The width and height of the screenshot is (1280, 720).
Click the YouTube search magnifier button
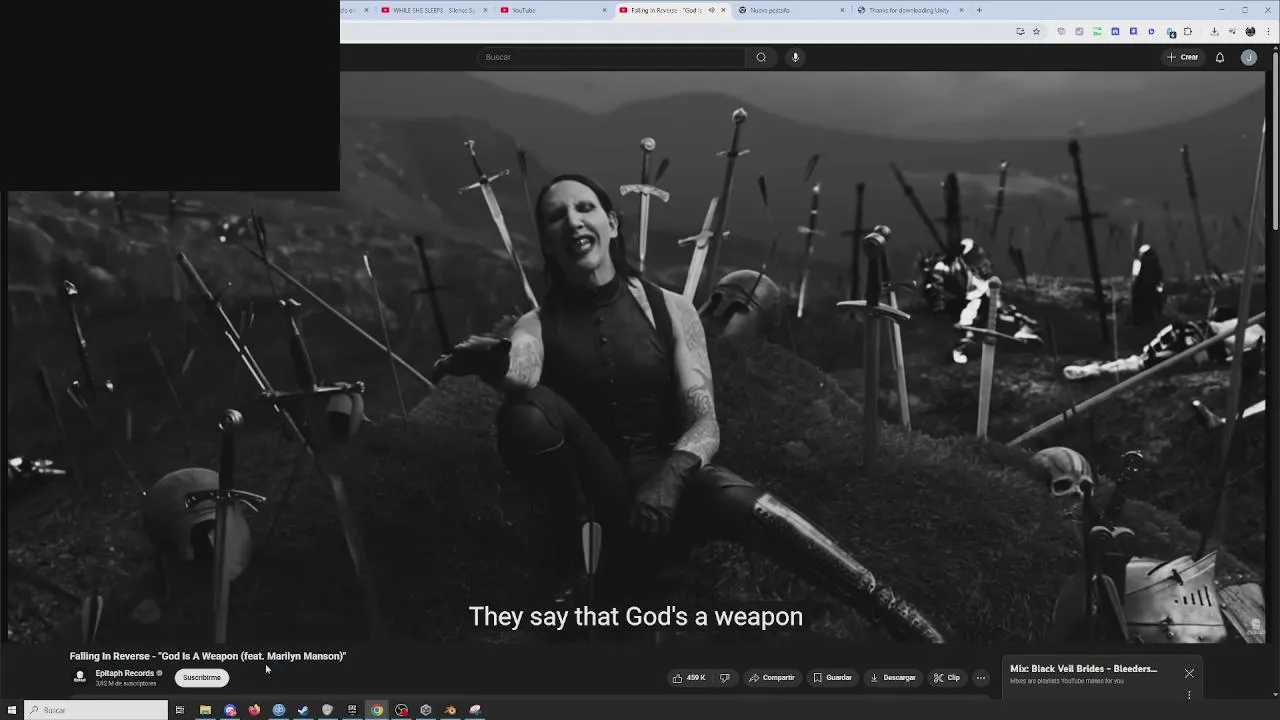coord(761,57)
